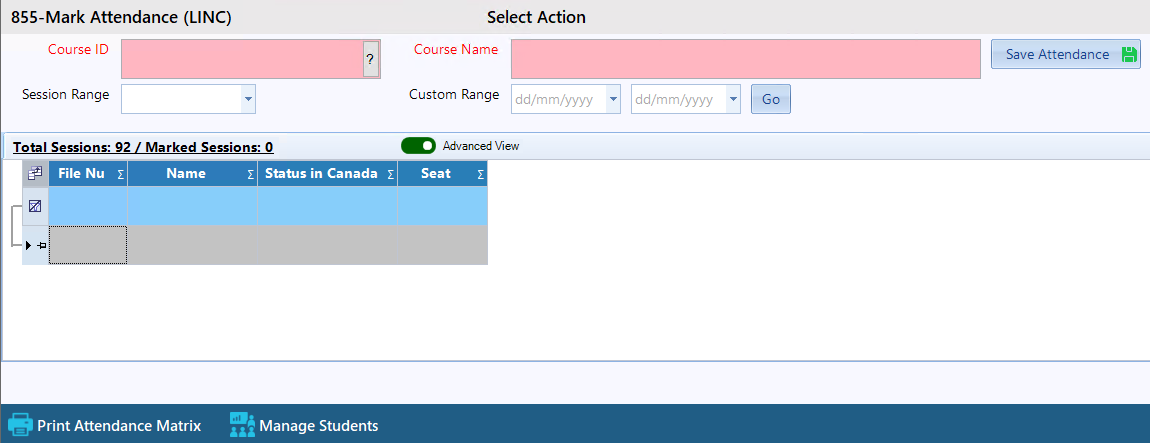Click the sigma summary icon in Name column
Image resolution: width=1150 pixels, height=443 pixels.
[x=251, y=175]
